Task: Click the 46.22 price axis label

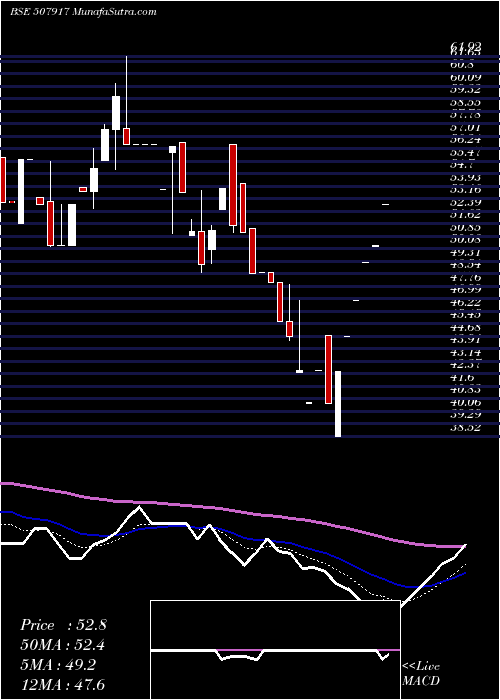Action: (466, 303)
